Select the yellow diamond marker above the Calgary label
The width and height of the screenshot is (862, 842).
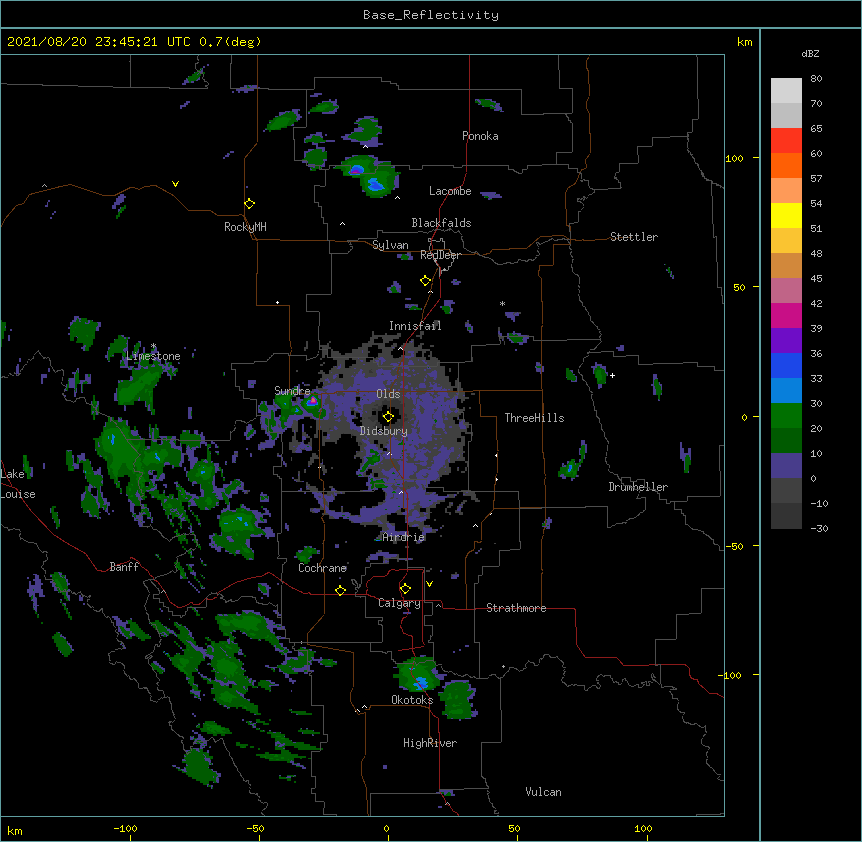coord(405,589)
